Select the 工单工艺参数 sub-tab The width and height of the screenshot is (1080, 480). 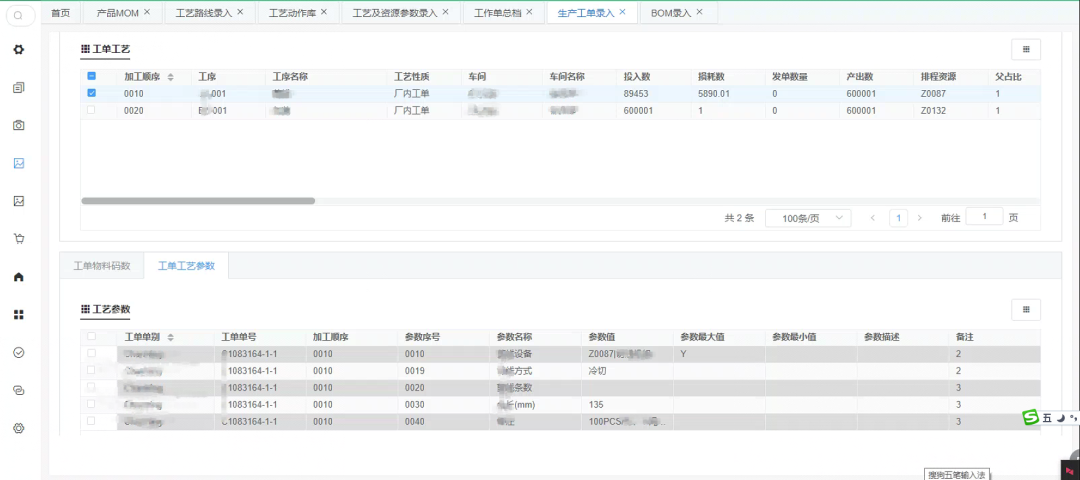[x=186, y=266]
